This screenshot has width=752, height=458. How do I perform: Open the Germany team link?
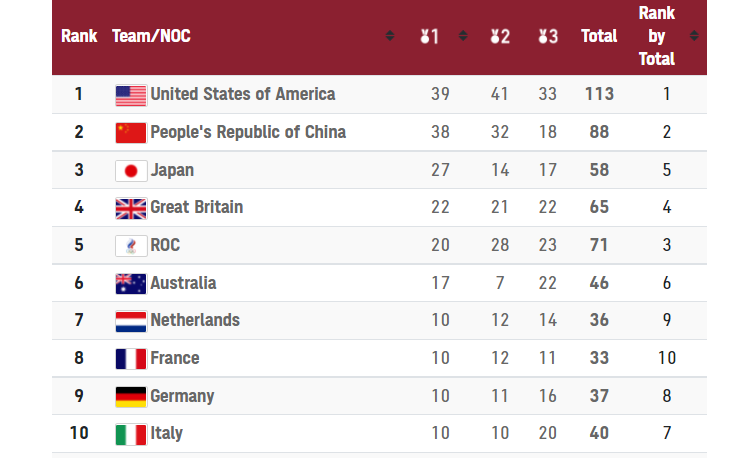pyautogui.click(x=182, y=396)
